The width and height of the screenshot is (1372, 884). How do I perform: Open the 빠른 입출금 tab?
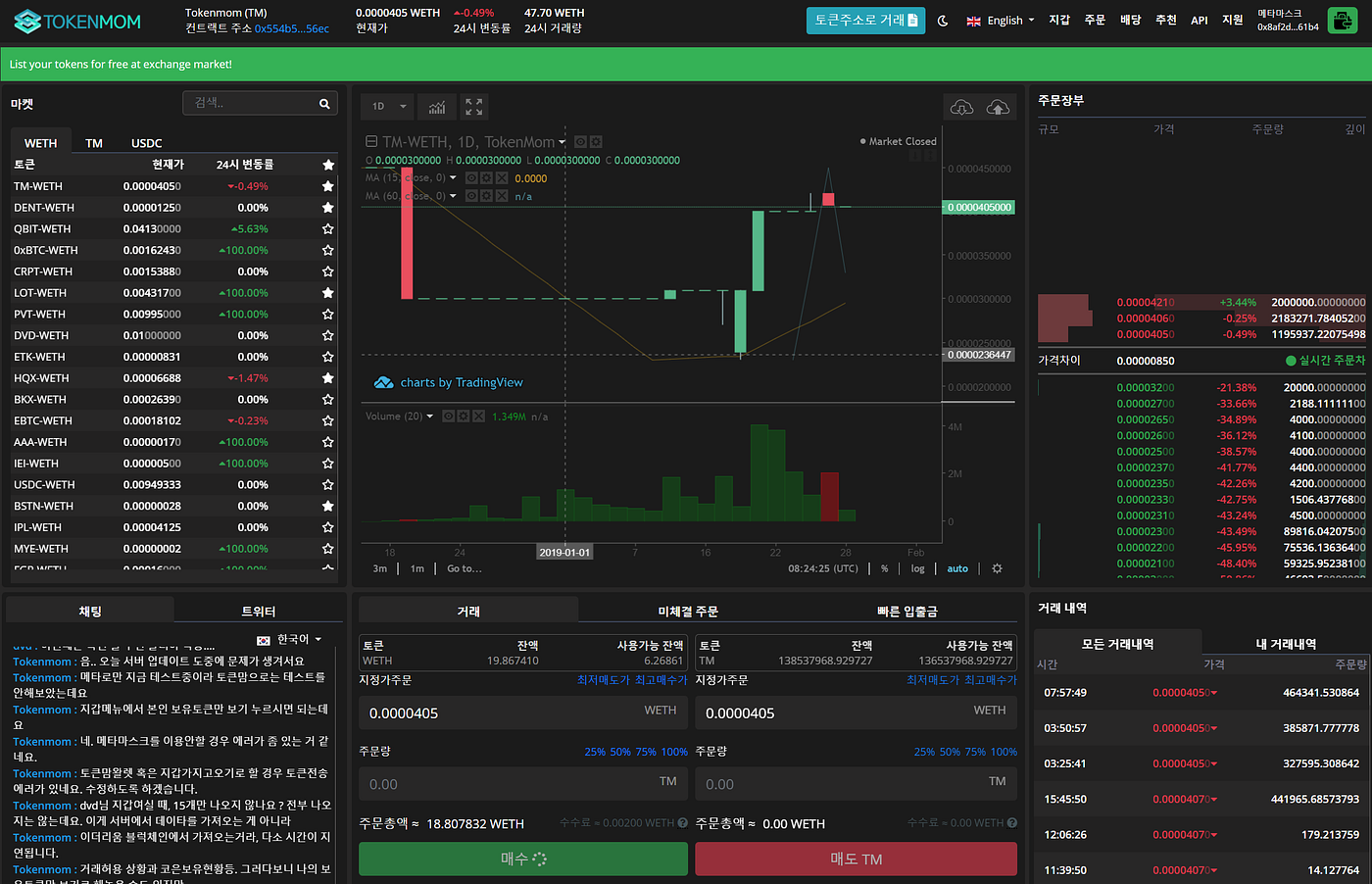907,612
